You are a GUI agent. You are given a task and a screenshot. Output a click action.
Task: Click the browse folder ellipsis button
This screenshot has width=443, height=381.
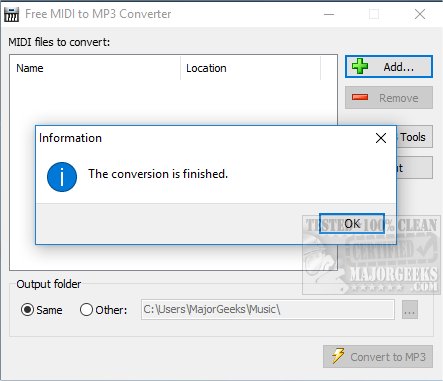tap(410, 310)
